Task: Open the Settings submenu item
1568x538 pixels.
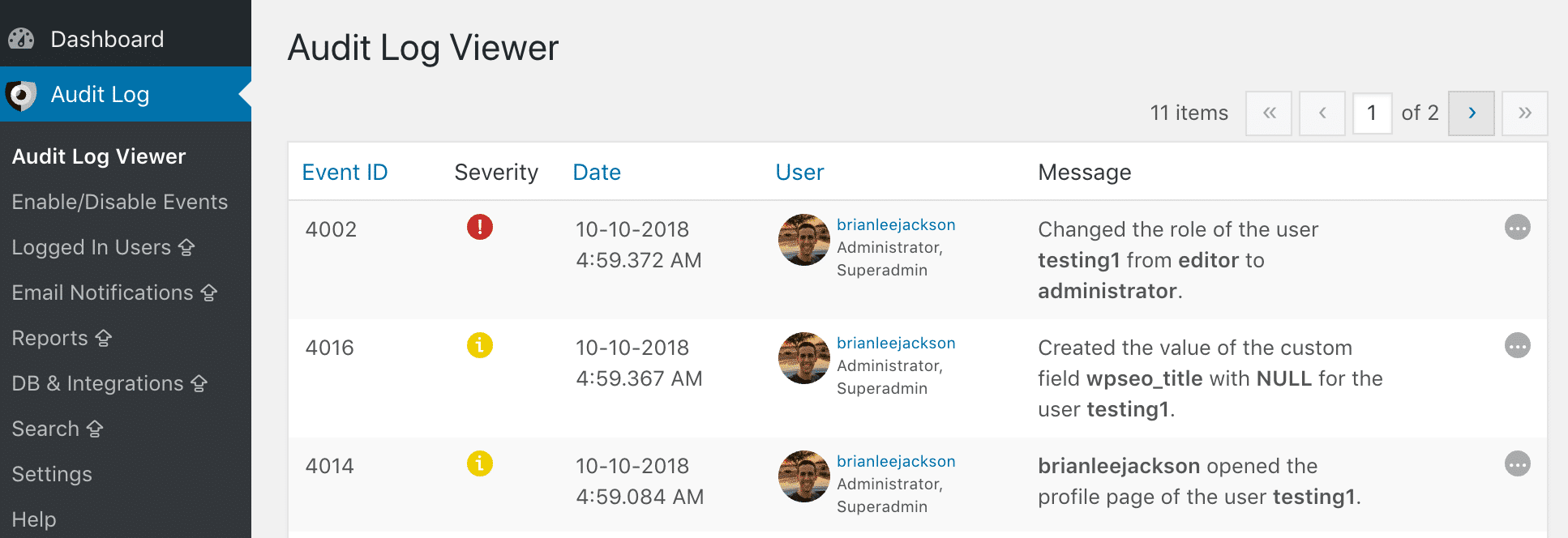Action: pyautogui.click(x=52, y=474)
